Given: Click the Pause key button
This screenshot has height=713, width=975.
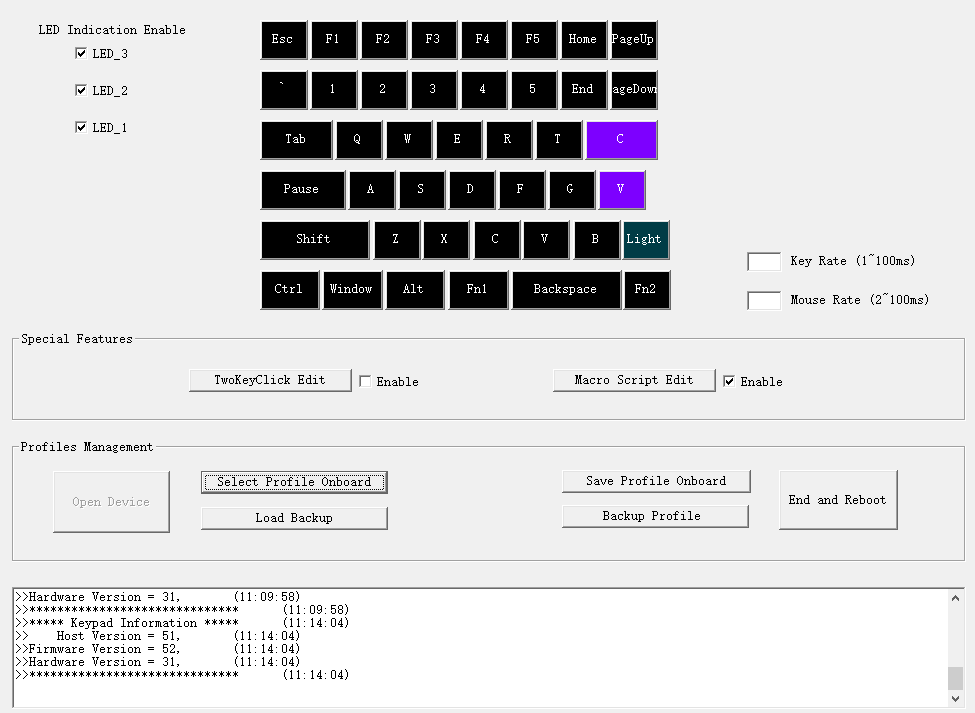Looking at the screenshot, I should point(303,190).
